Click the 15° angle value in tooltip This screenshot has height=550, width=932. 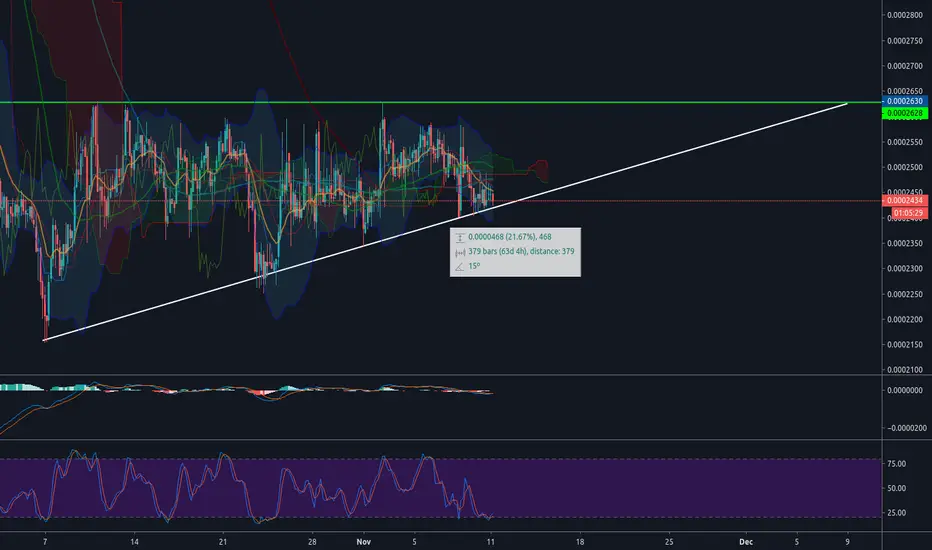coord(474,266)
